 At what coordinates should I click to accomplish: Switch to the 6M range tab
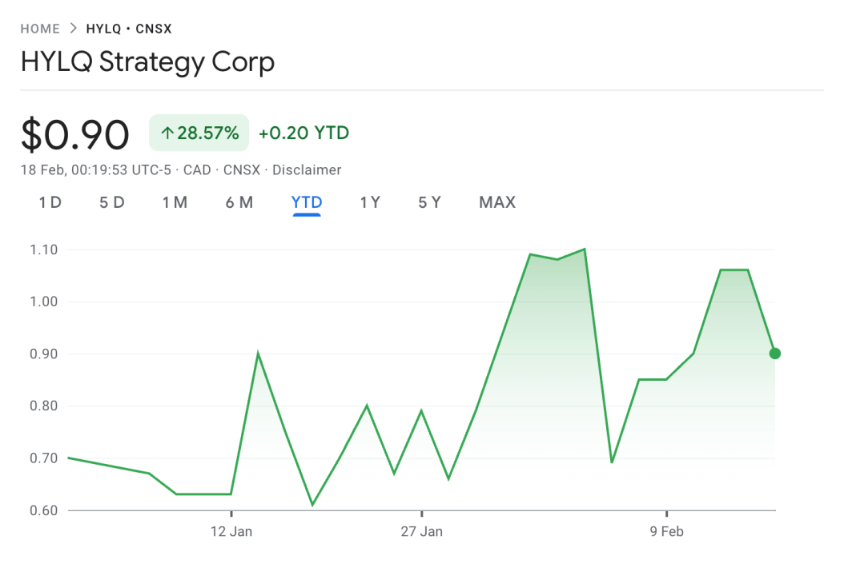click(239, 202)
